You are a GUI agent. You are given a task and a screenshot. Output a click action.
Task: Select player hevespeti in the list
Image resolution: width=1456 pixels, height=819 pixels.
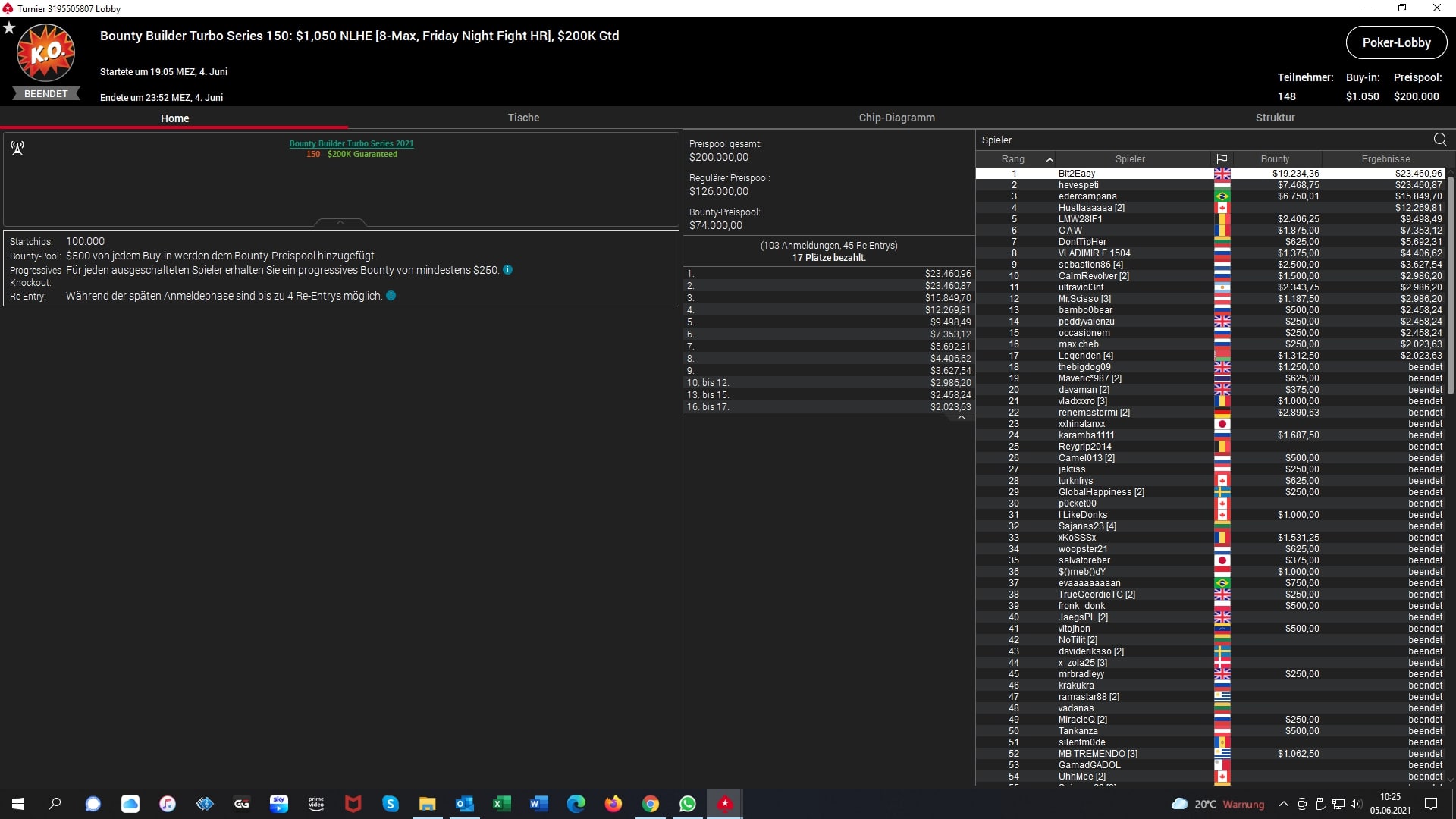(x=1078, y=185)
